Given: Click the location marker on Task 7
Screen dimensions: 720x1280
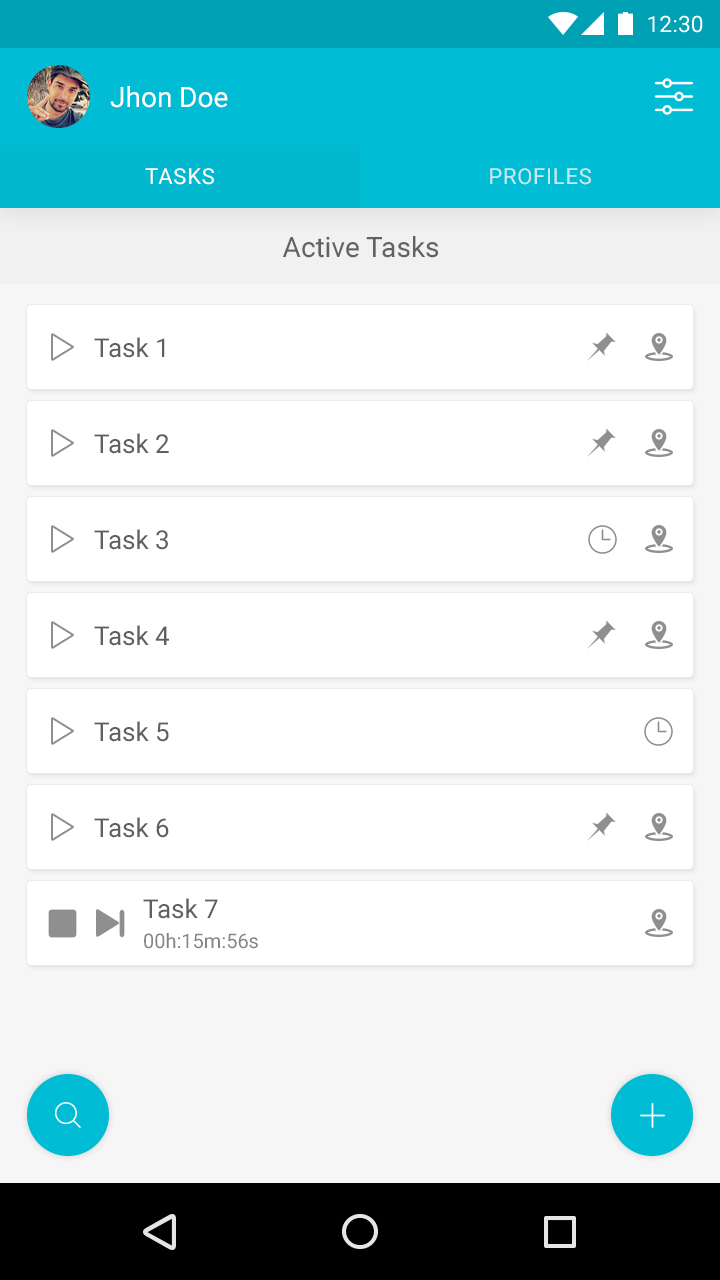Looking at the screenshot, I should pos(658,923).
